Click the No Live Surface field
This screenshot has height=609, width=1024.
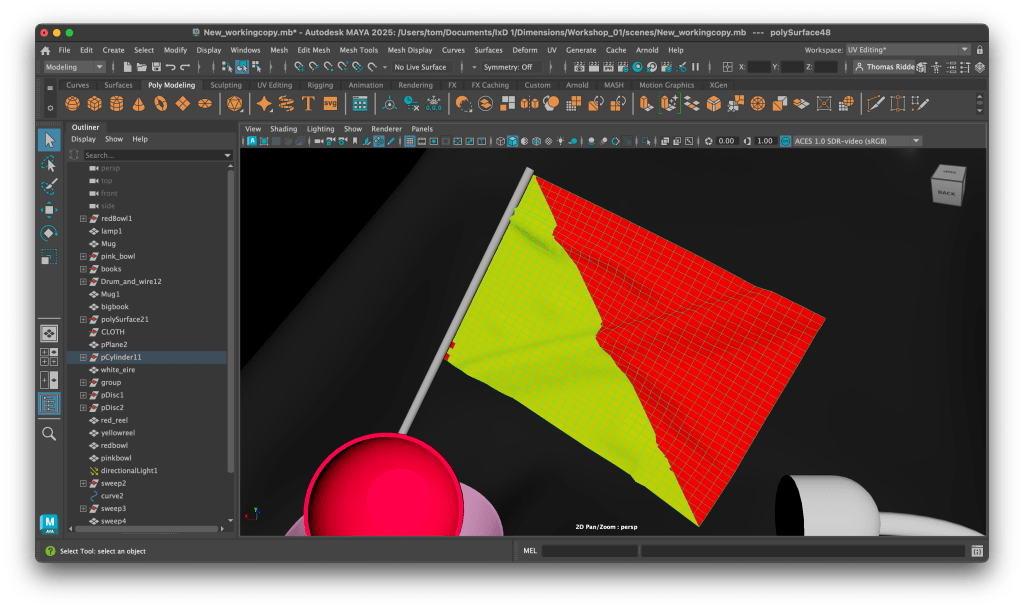420,67
